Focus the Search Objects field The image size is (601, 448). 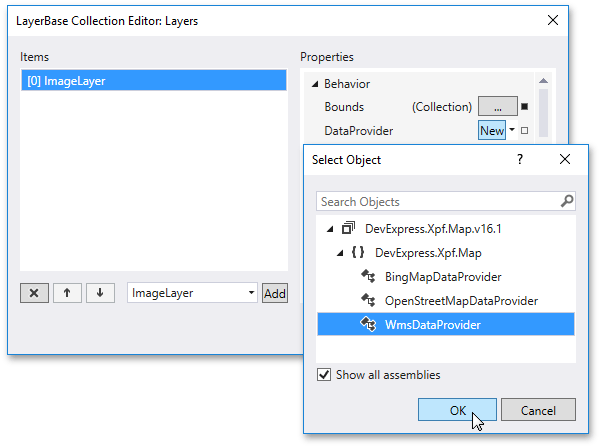point(446,201)
